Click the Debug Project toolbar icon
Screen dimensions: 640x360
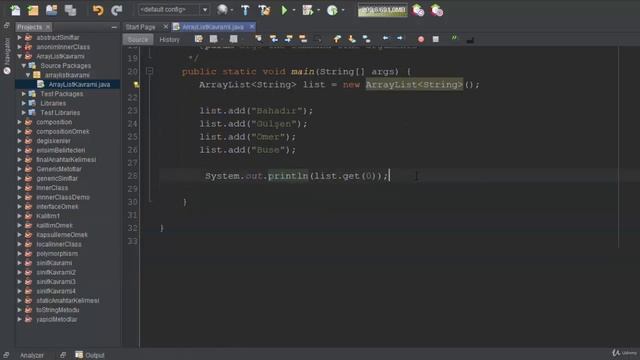click(x=307, y=10)
